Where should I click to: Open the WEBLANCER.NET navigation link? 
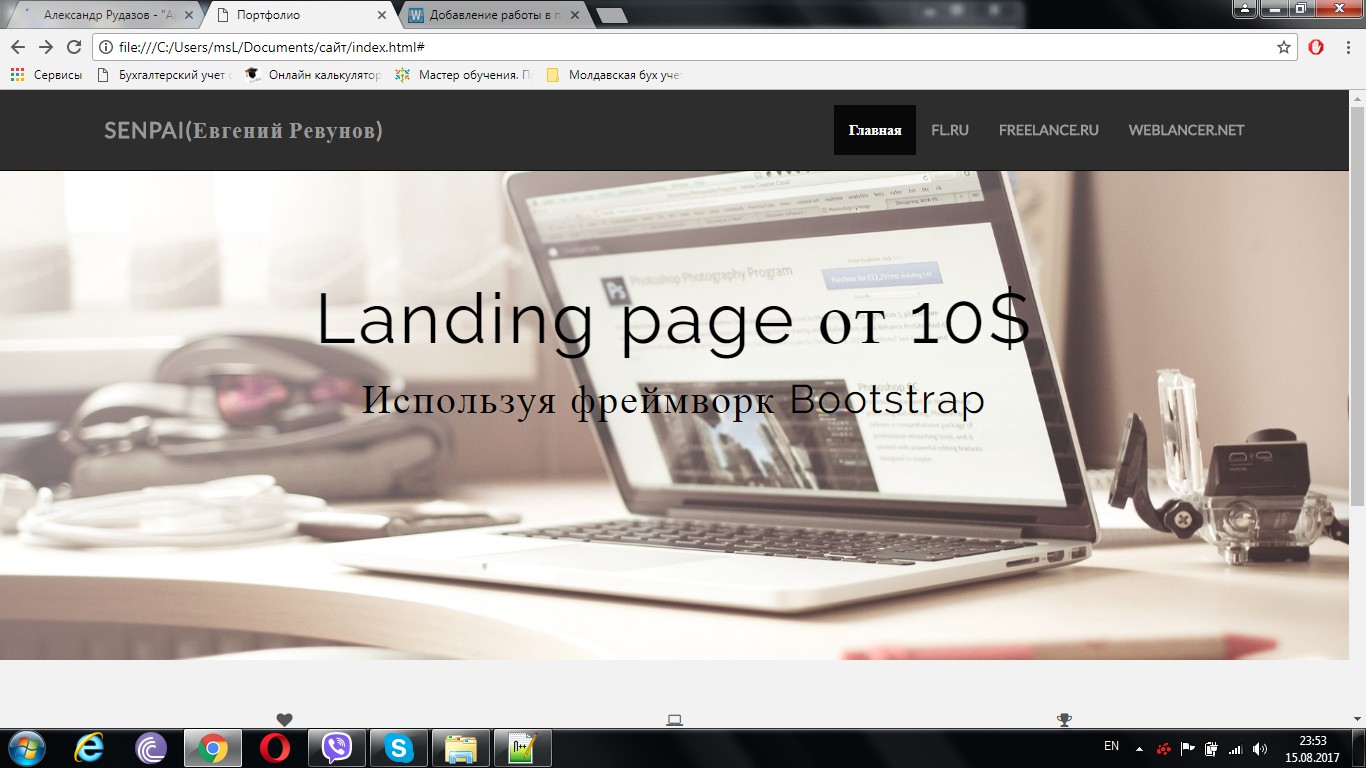click(x=1186, y=130)
